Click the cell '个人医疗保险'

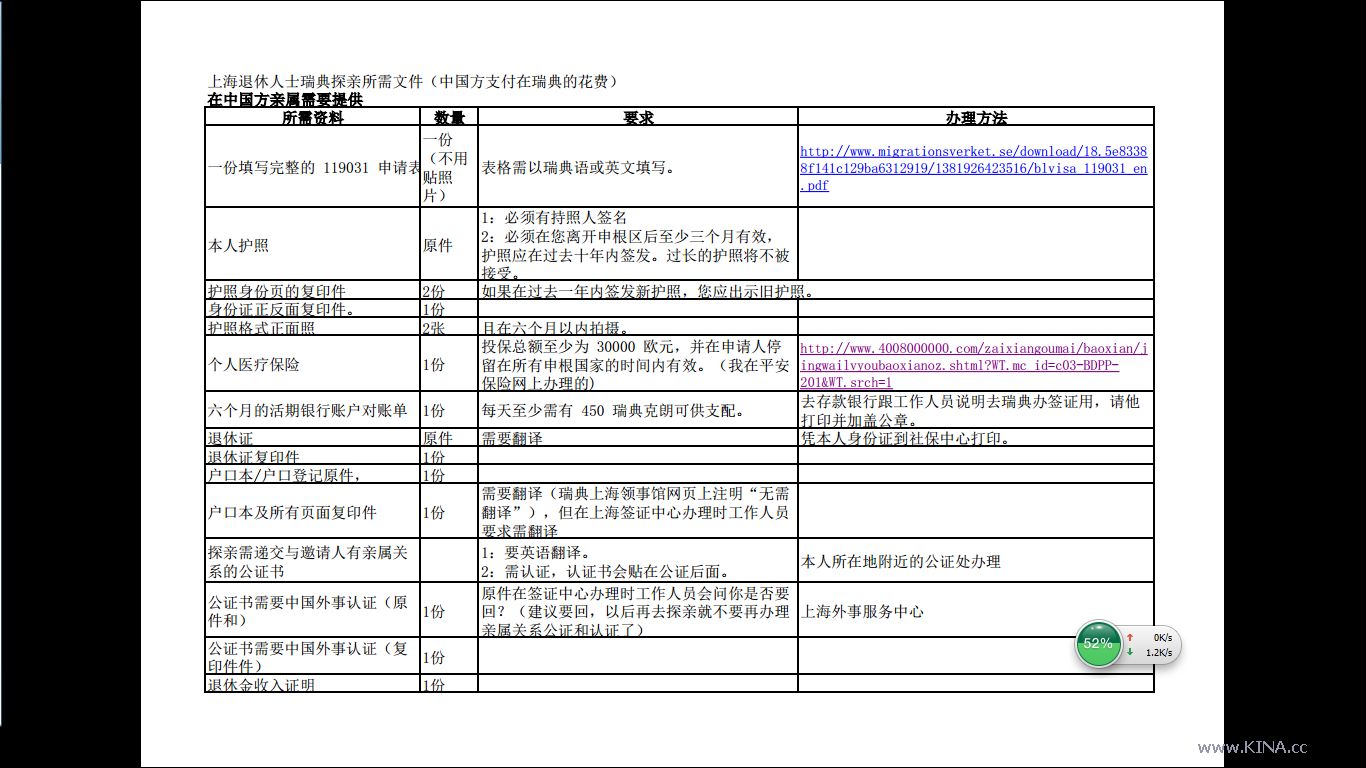[x=312, y=364]
